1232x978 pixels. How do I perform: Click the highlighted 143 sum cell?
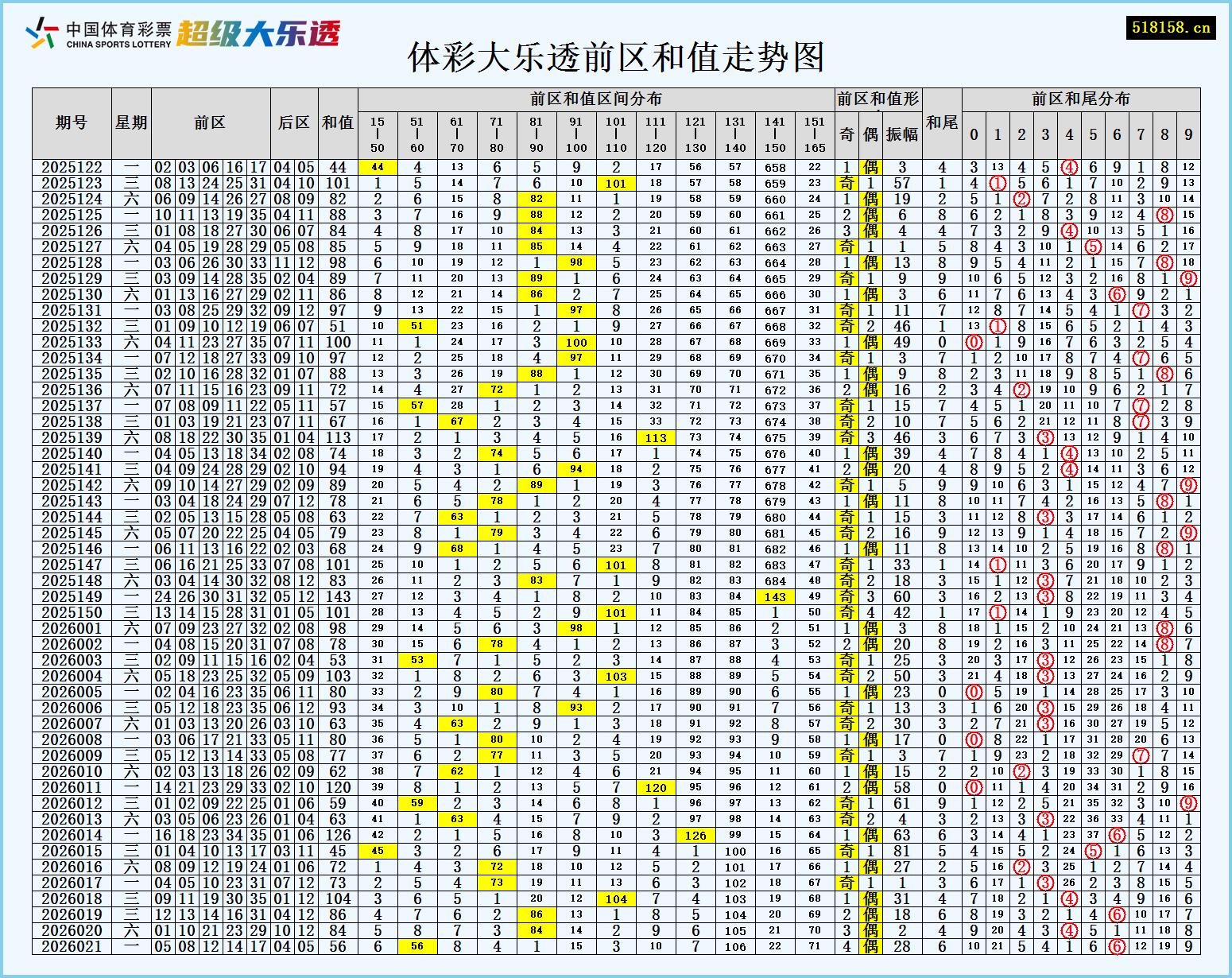click(x=774, y=596)
